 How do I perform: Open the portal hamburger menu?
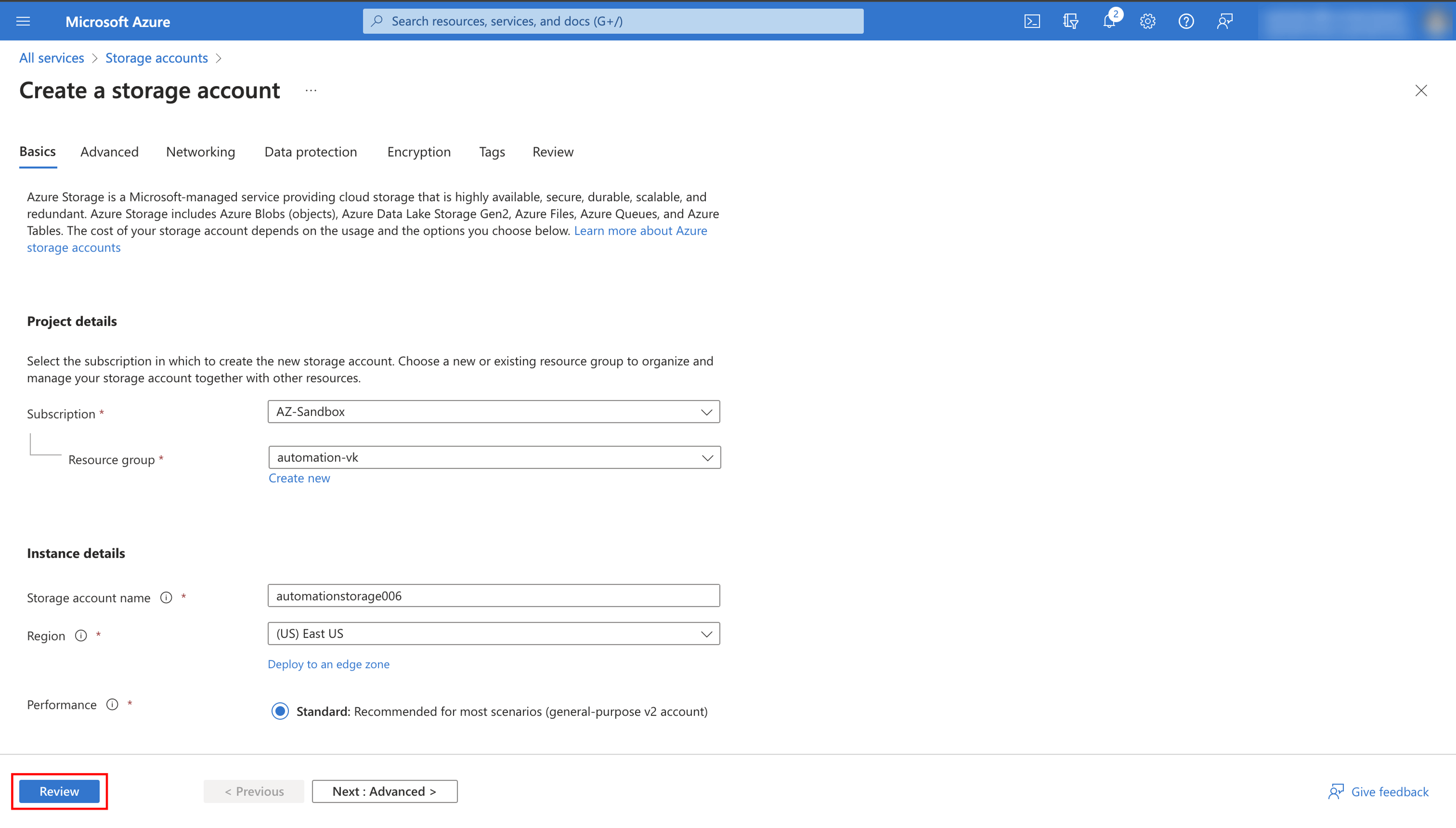[24, 22]
